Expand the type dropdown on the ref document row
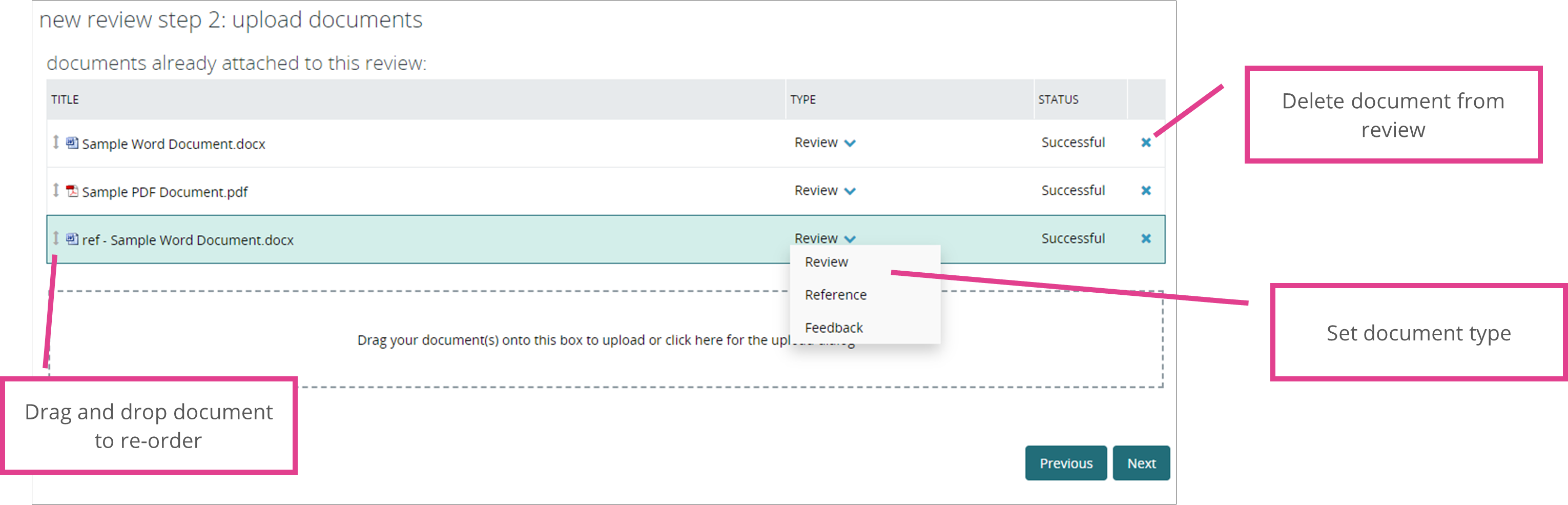Screen dimensions: 1568x505 [x=825, y=238]
